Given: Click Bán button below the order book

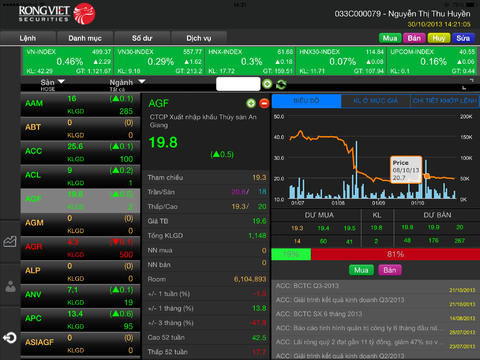Looking at the screenshot, I should (390, 270).
